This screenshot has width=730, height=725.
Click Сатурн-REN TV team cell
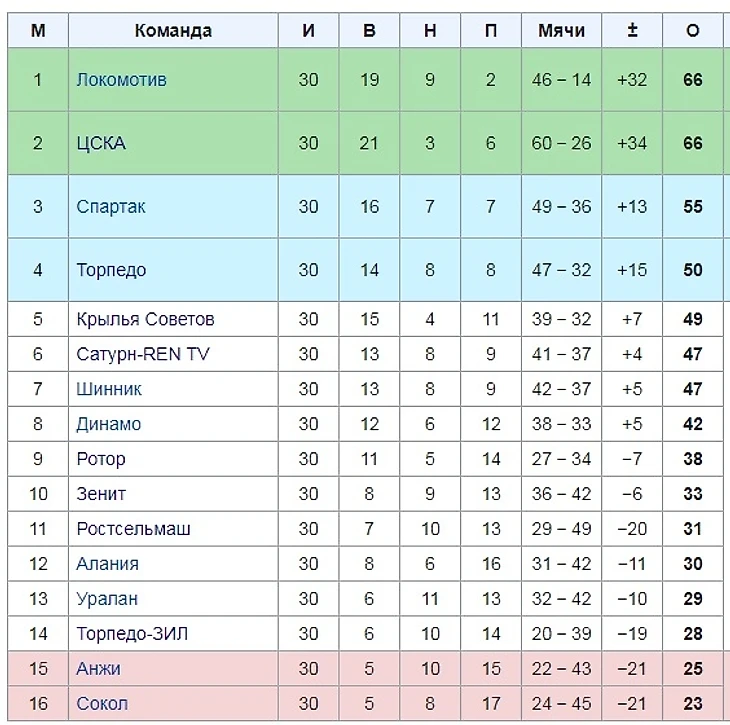(x=143, y=354)
